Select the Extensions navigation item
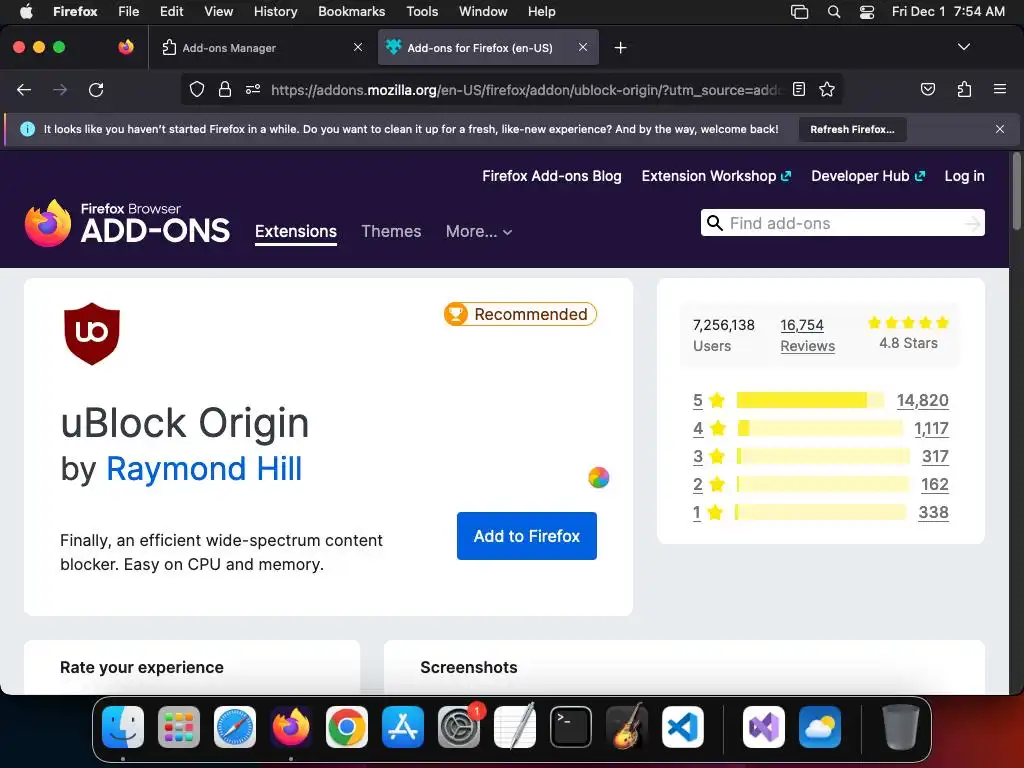The height and width of the screenshot is (768, 1024). pyautogui.click(x=296, y=231)
